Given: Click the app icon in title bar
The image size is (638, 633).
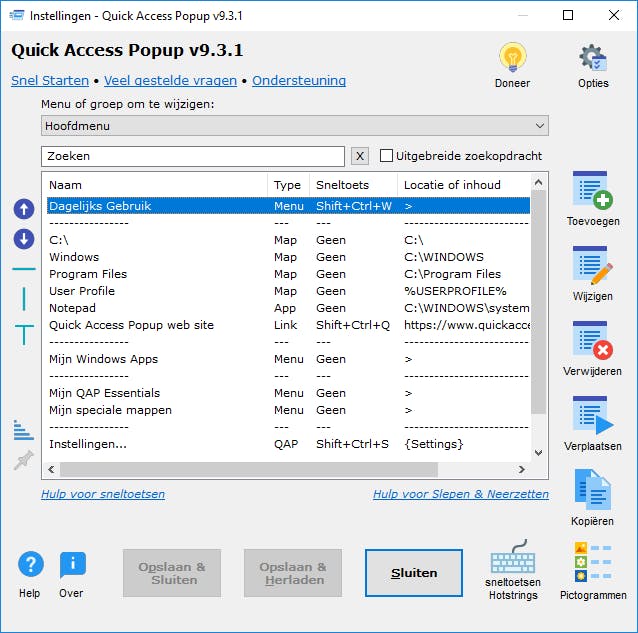Looking at the screenshot, I should coord(16,15).
